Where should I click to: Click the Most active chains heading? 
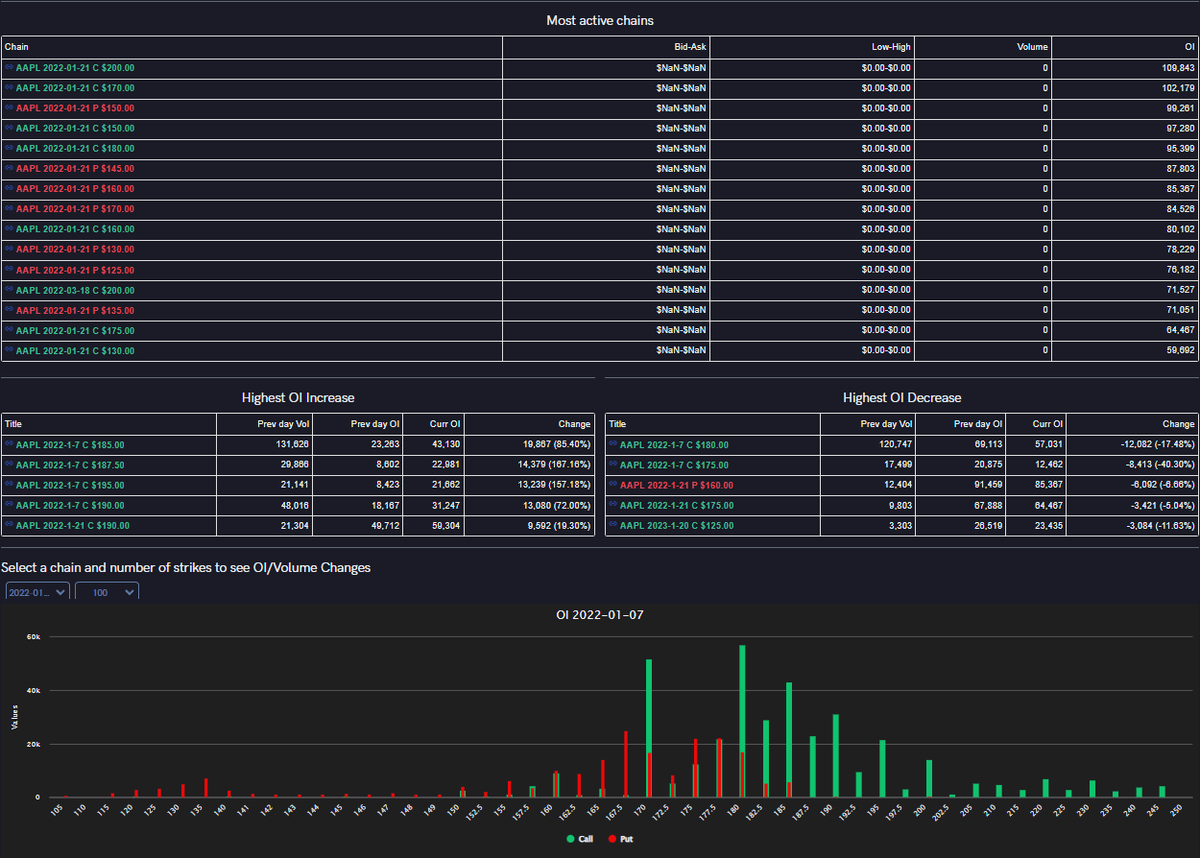point(600,20)
